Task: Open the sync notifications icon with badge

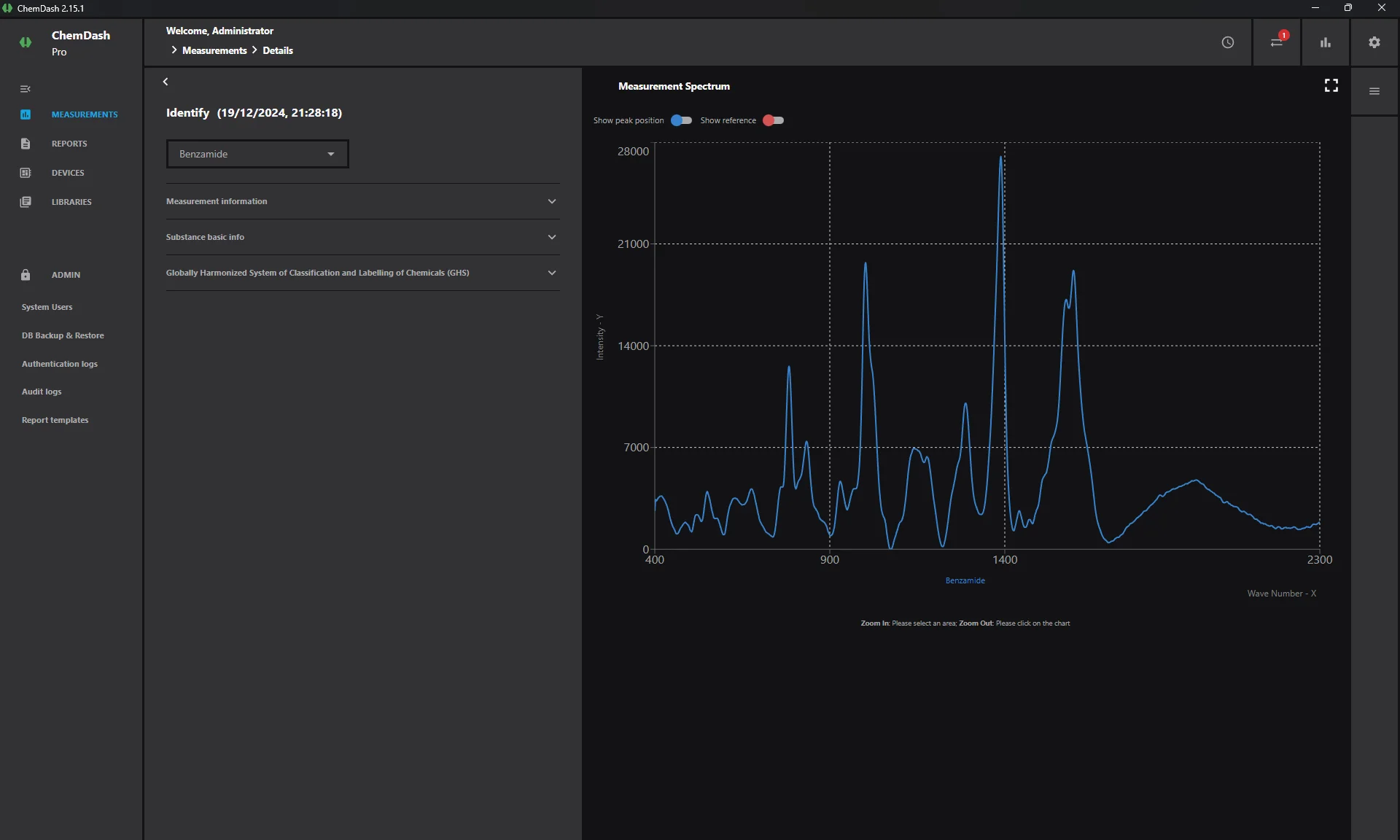Action: pos(1277,42)
